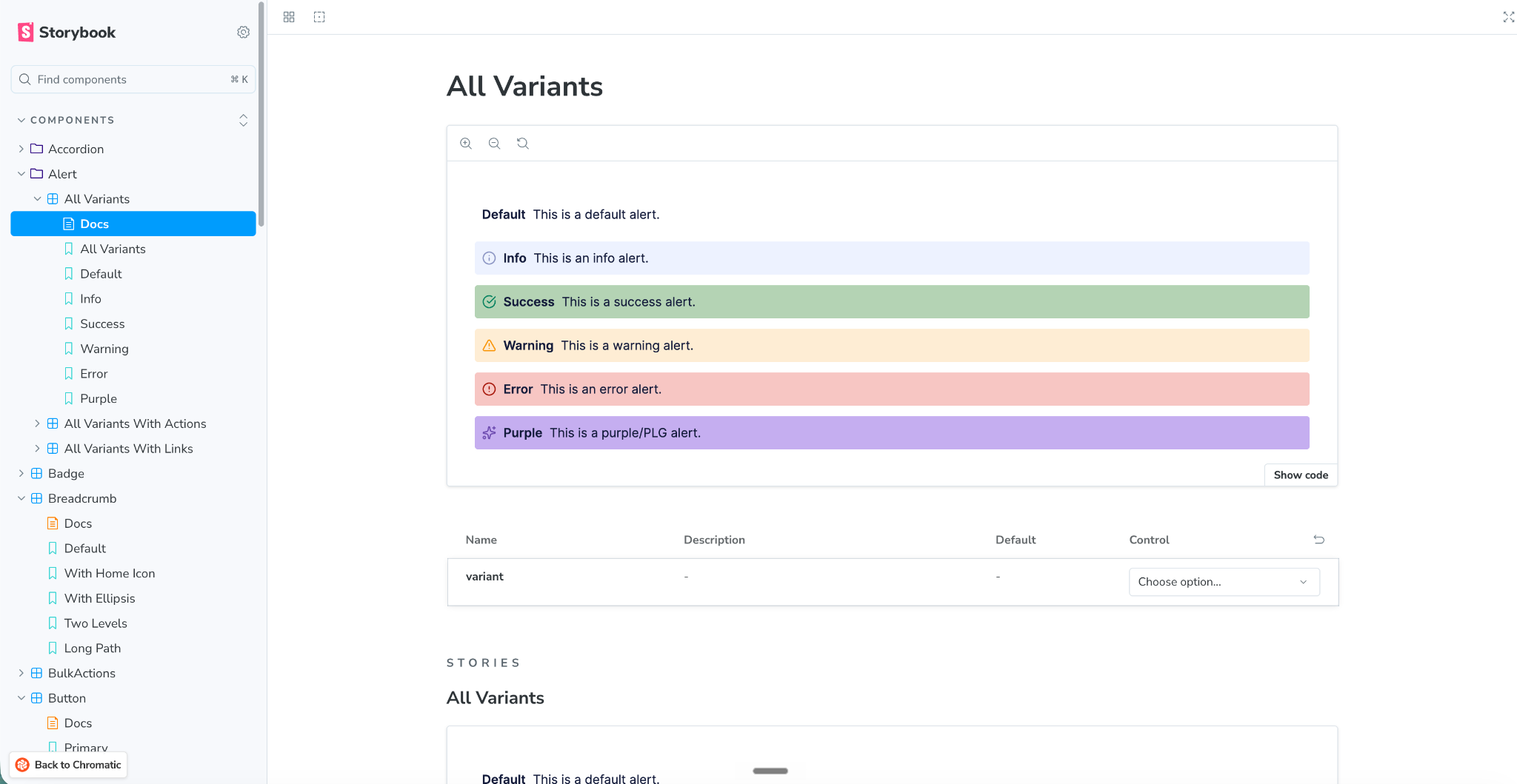
Task: Reset controls using the undo icon
Action: [1319, 540]
